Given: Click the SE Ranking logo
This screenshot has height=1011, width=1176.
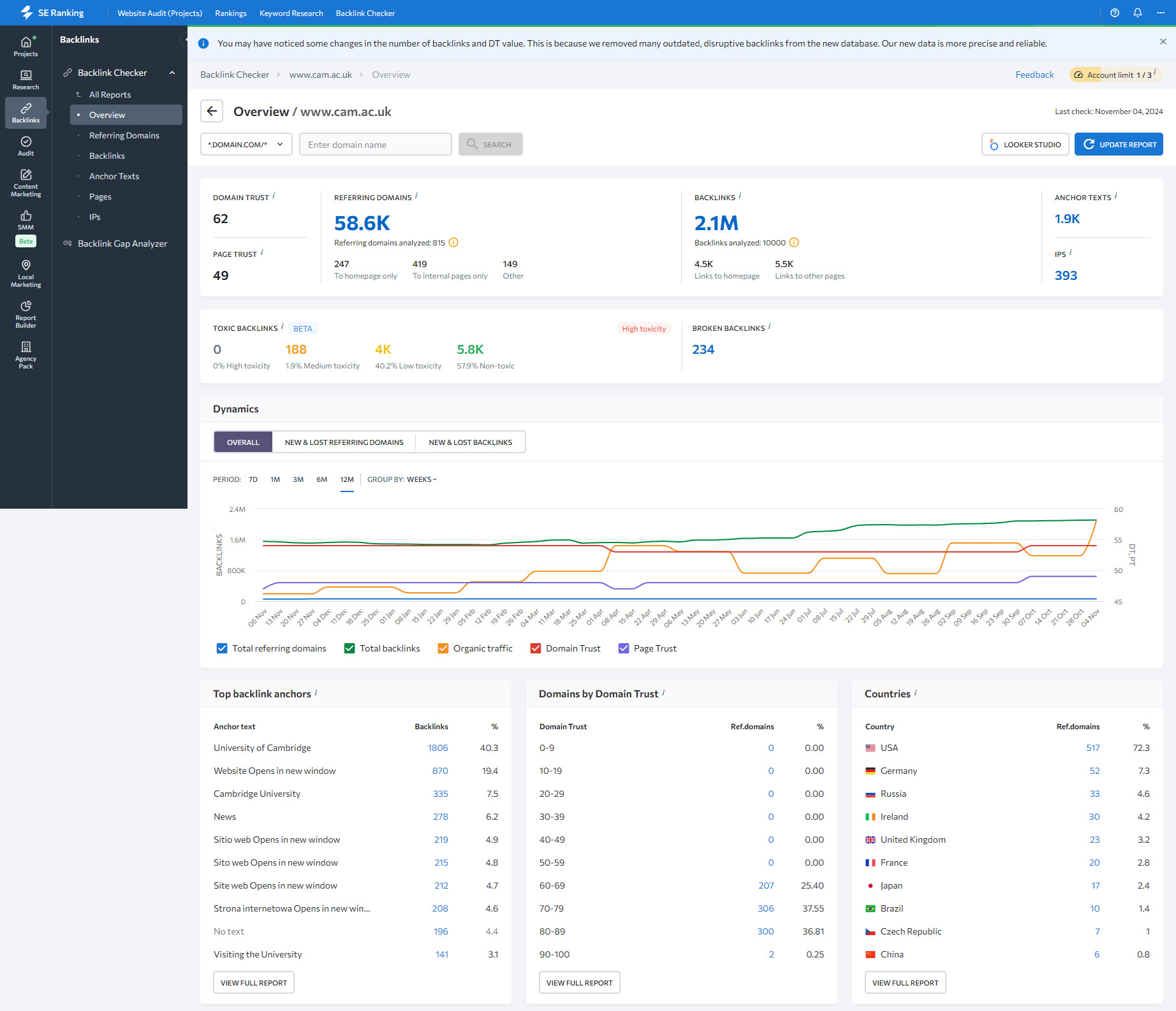Looking at the screenshot, I should tap(52, 13).
